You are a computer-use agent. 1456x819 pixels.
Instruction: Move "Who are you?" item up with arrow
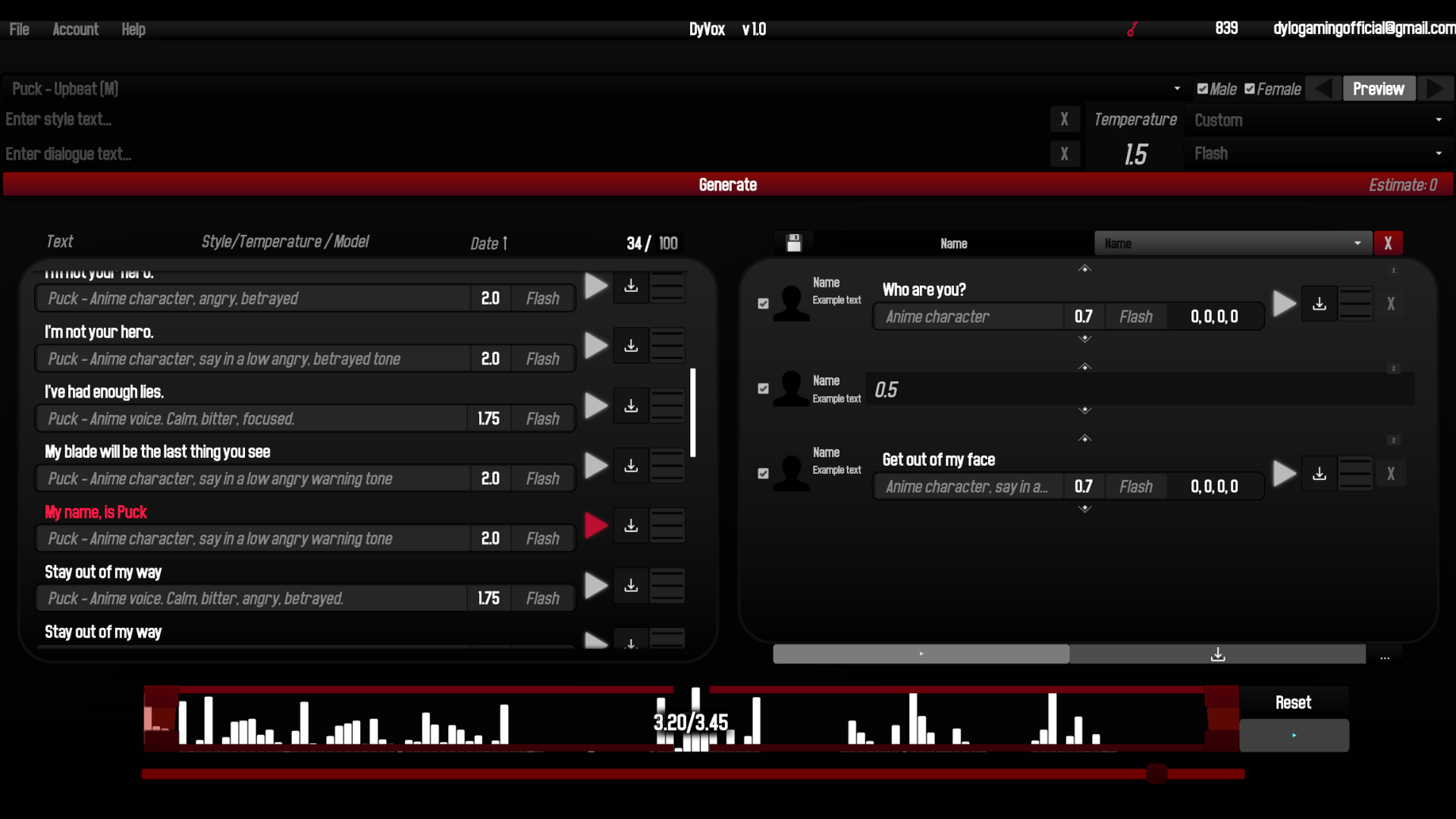coord(1084,268)
